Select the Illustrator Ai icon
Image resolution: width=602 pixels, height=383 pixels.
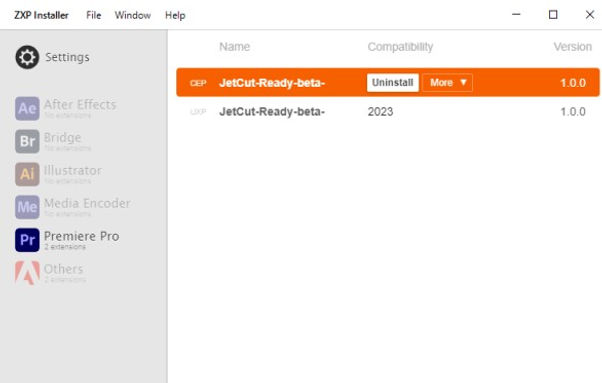click(x=27, y=174)
